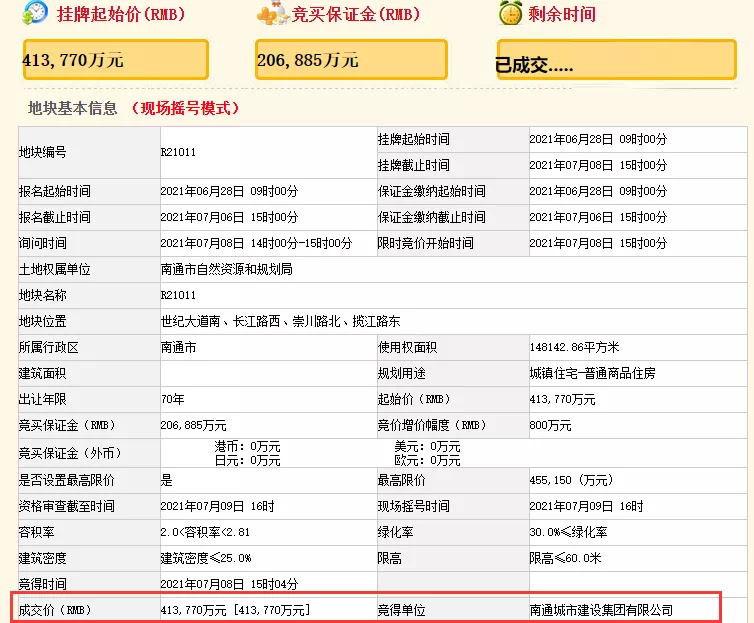The image size is (754, 623).
Task: Click the 已成交 status box
Action: [616, 60]
